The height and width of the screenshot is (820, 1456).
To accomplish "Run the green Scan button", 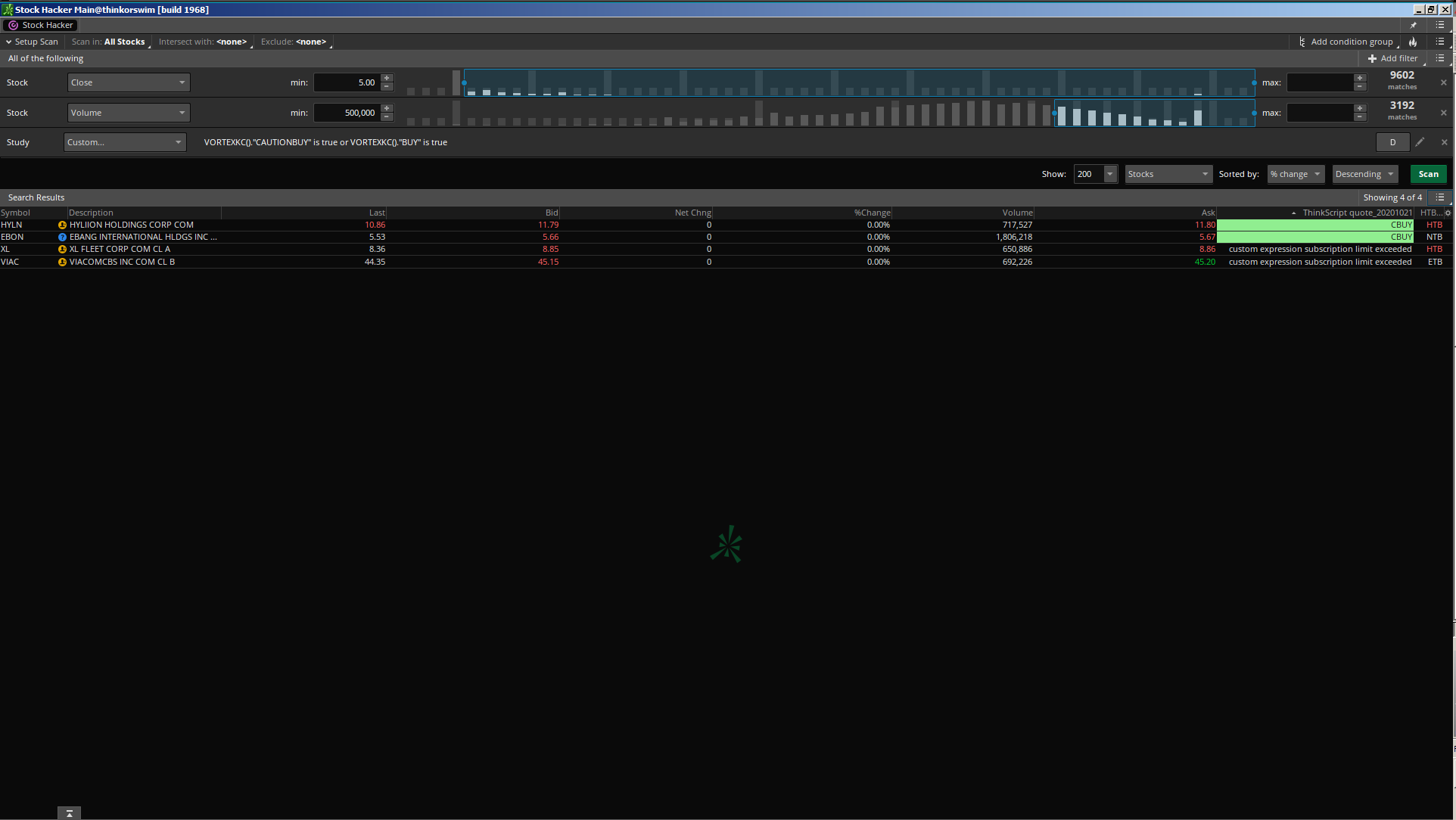I will pos(1428,174).
